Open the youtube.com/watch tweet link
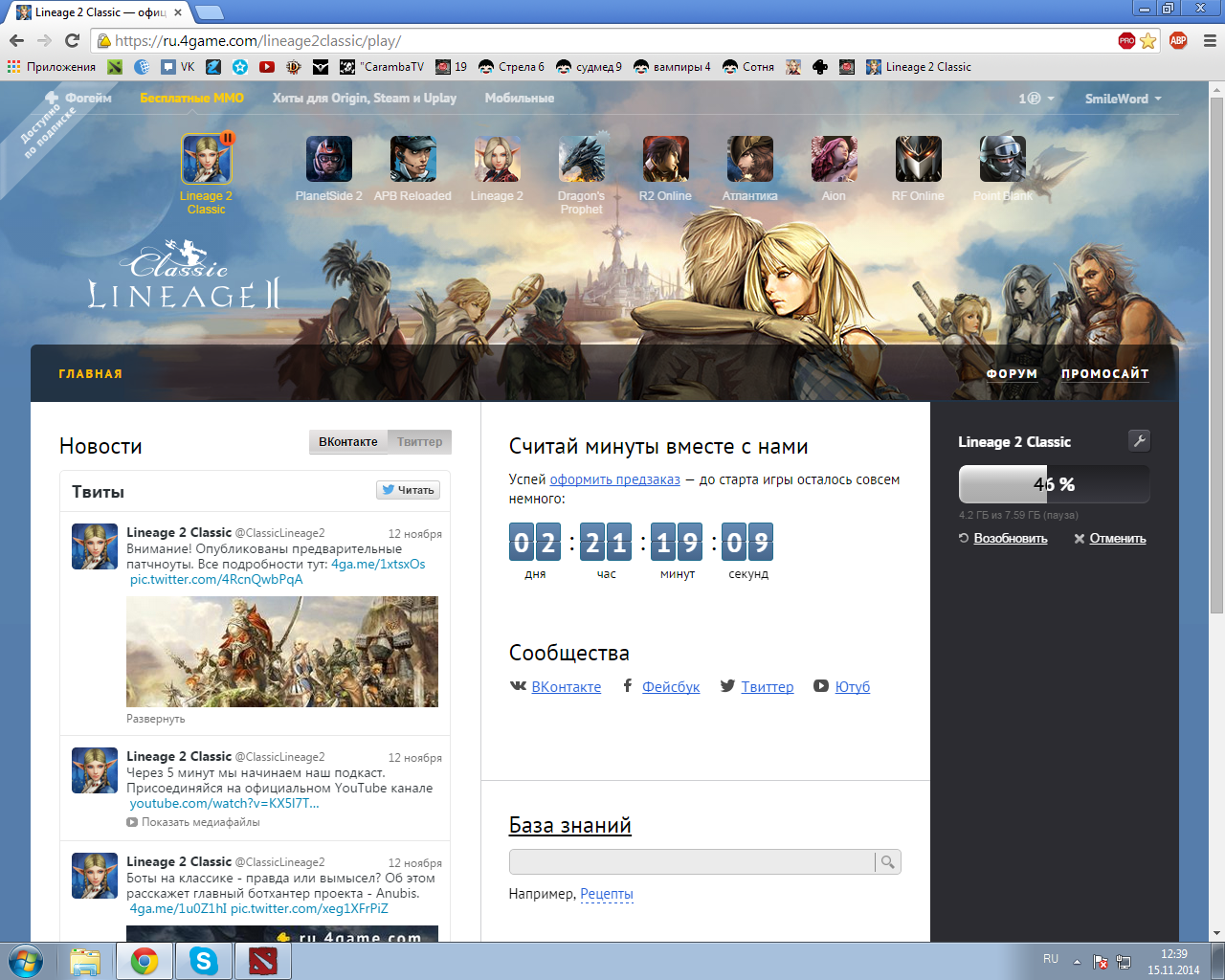This screenshot has width=1225, height=980. coord(225,803)
